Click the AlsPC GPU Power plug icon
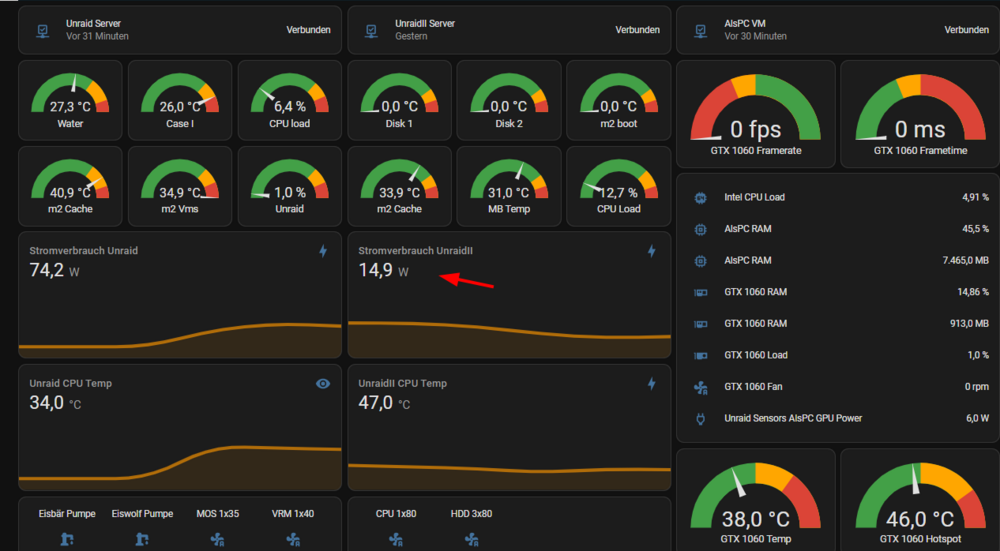 click(700, 419)
